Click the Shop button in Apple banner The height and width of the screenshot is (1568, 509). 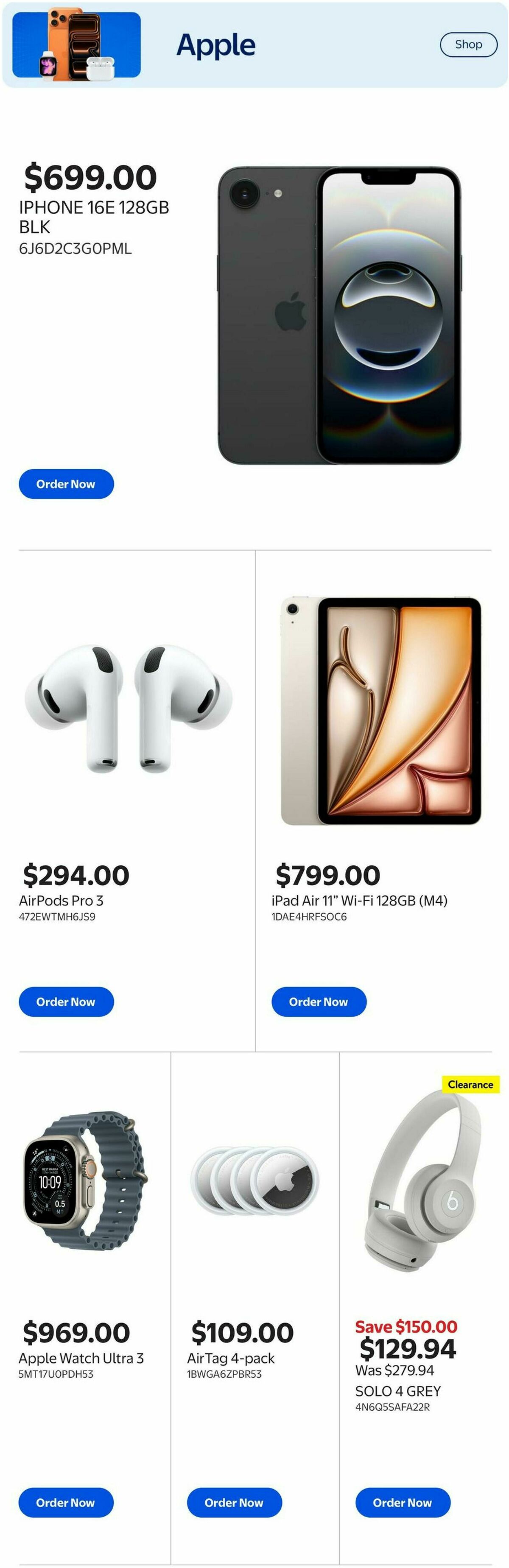pos(468,45)
